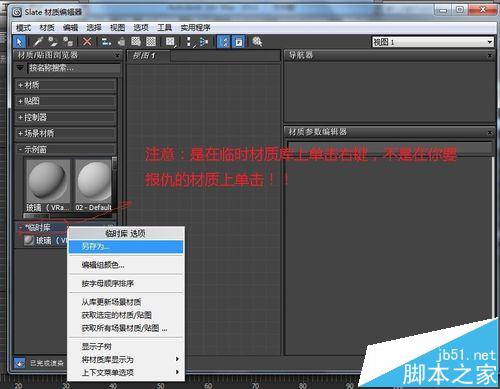Open the 视图 1 dropdown list

pyautogui.click(x=433, y=42)
